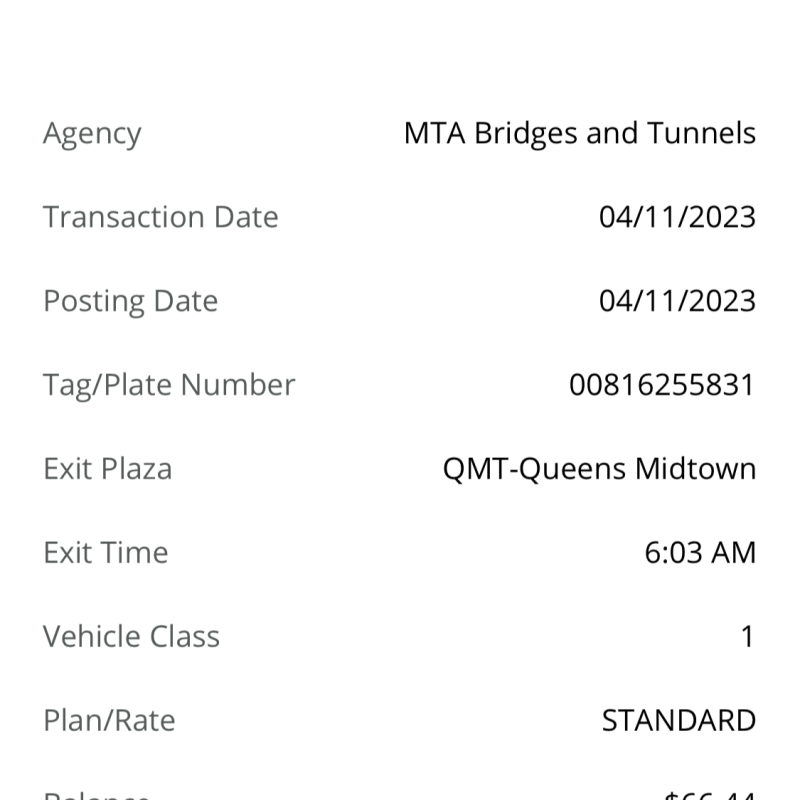Click the Tag/Plate Number label

(x=169, y=385)
